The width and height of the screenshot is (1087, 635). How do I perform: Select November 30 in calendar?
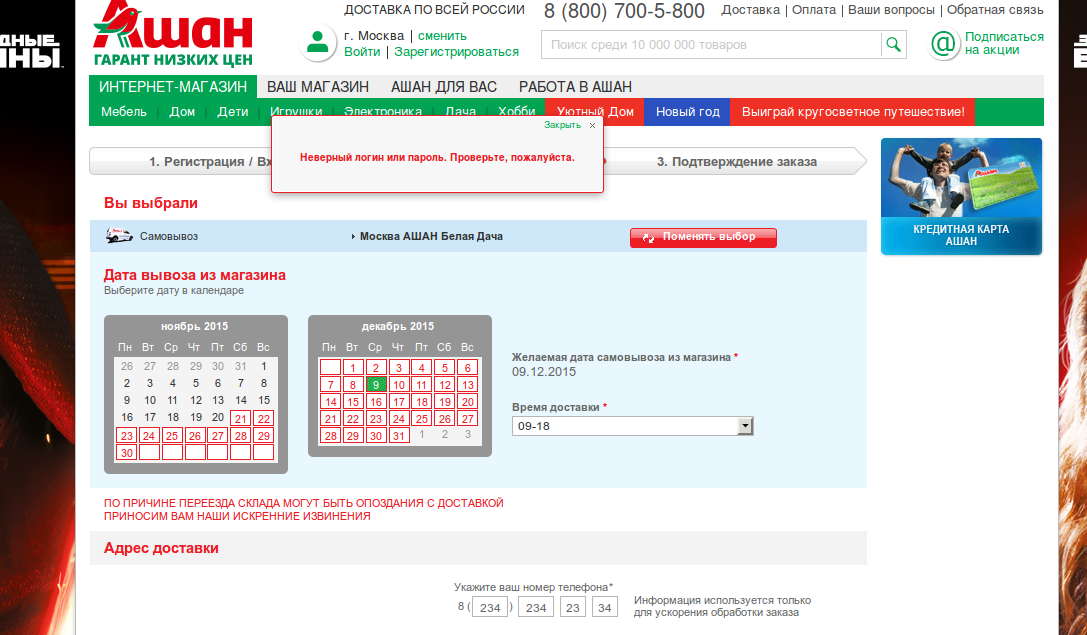pyautogui.click(x=126, y=453)
